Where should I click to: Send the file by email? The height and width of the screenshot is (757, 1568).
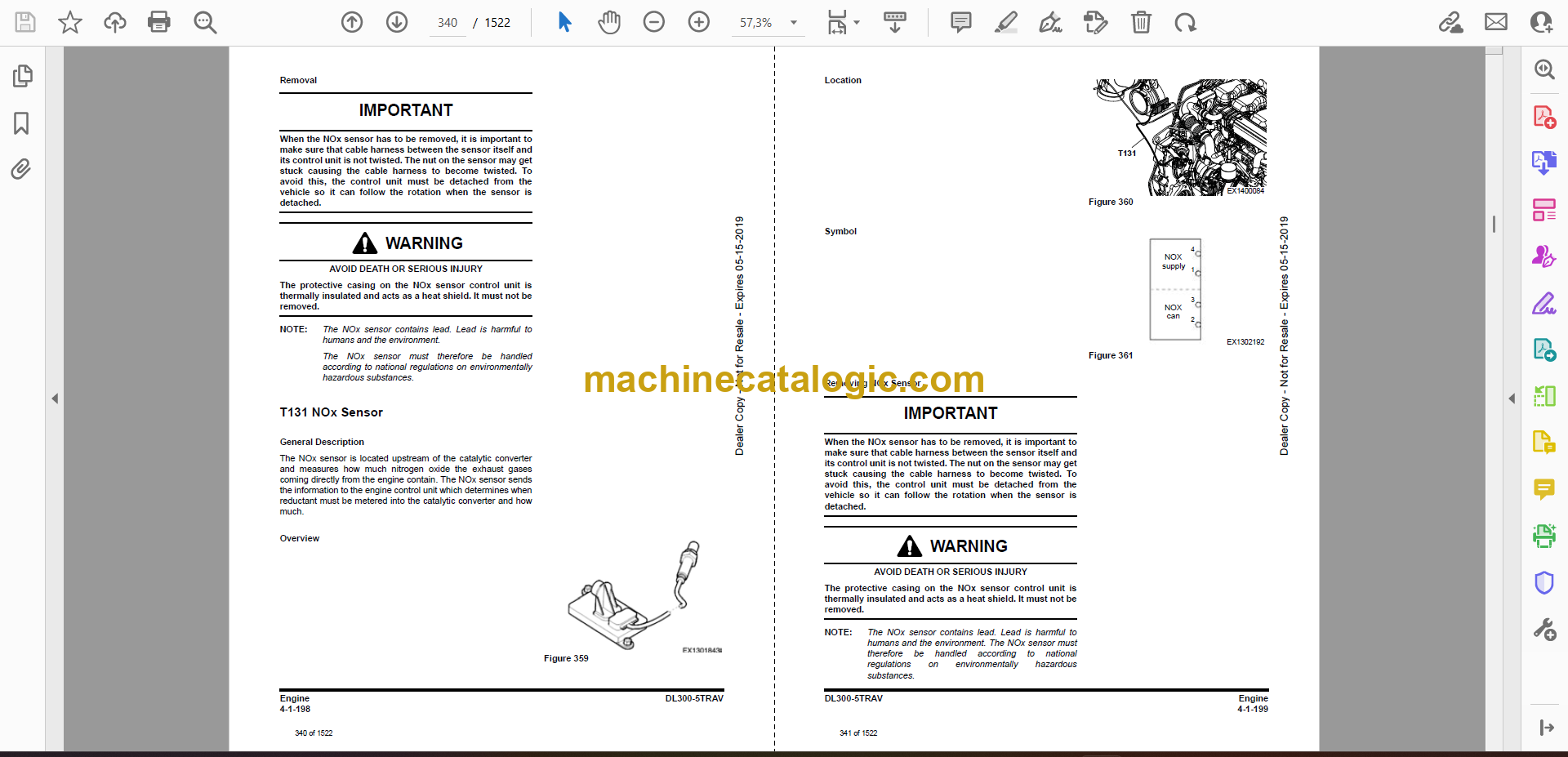click(1496, 22)
